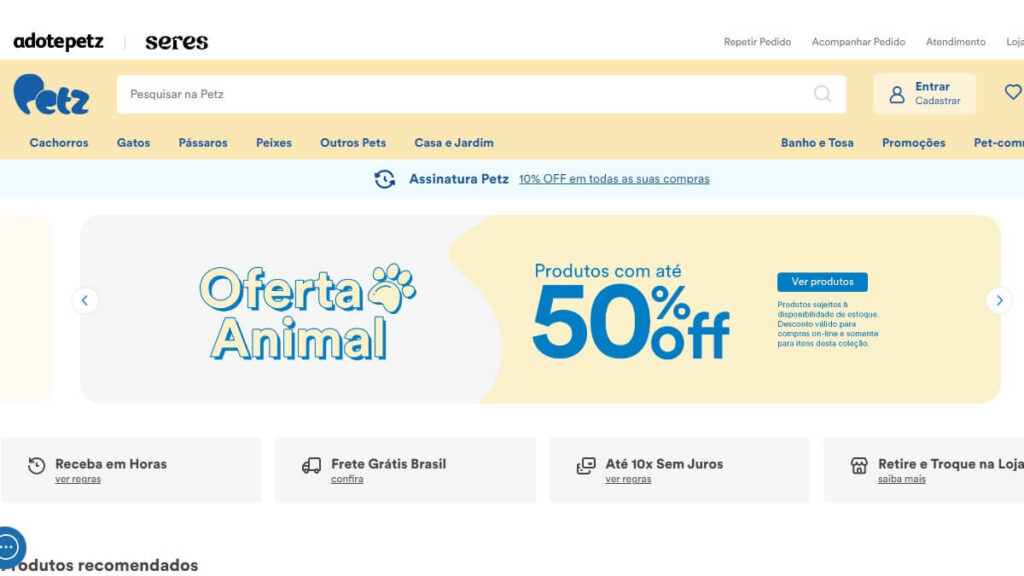This screenshot has height=576, width=1024.
Task: Click the Receba em Horas heading
Action: [x=111, y=464]
